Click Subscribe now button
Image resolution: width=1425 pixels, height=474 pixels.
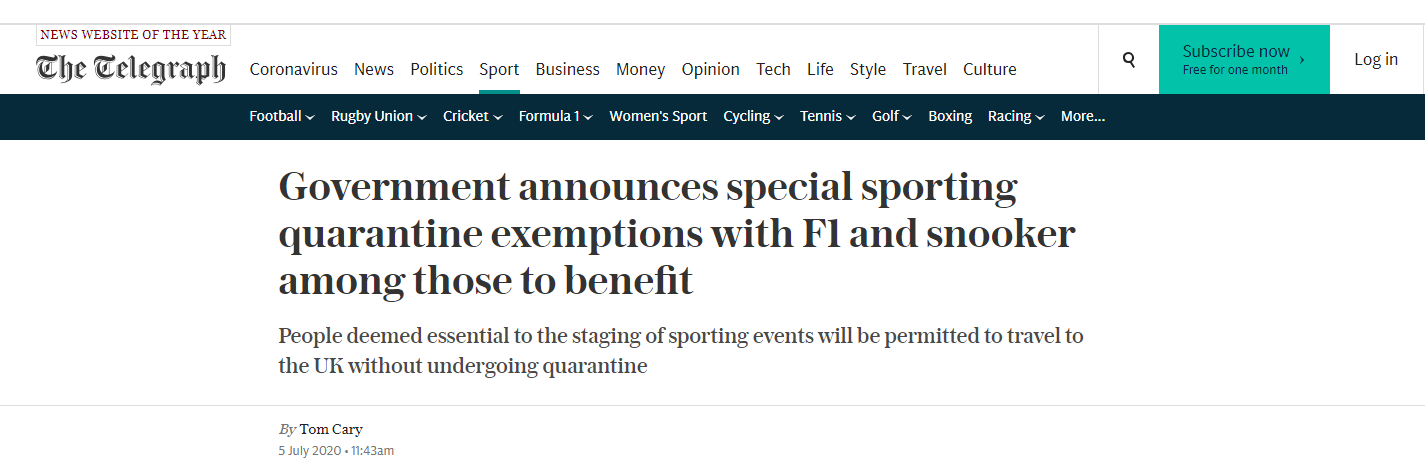(1244, 59)
